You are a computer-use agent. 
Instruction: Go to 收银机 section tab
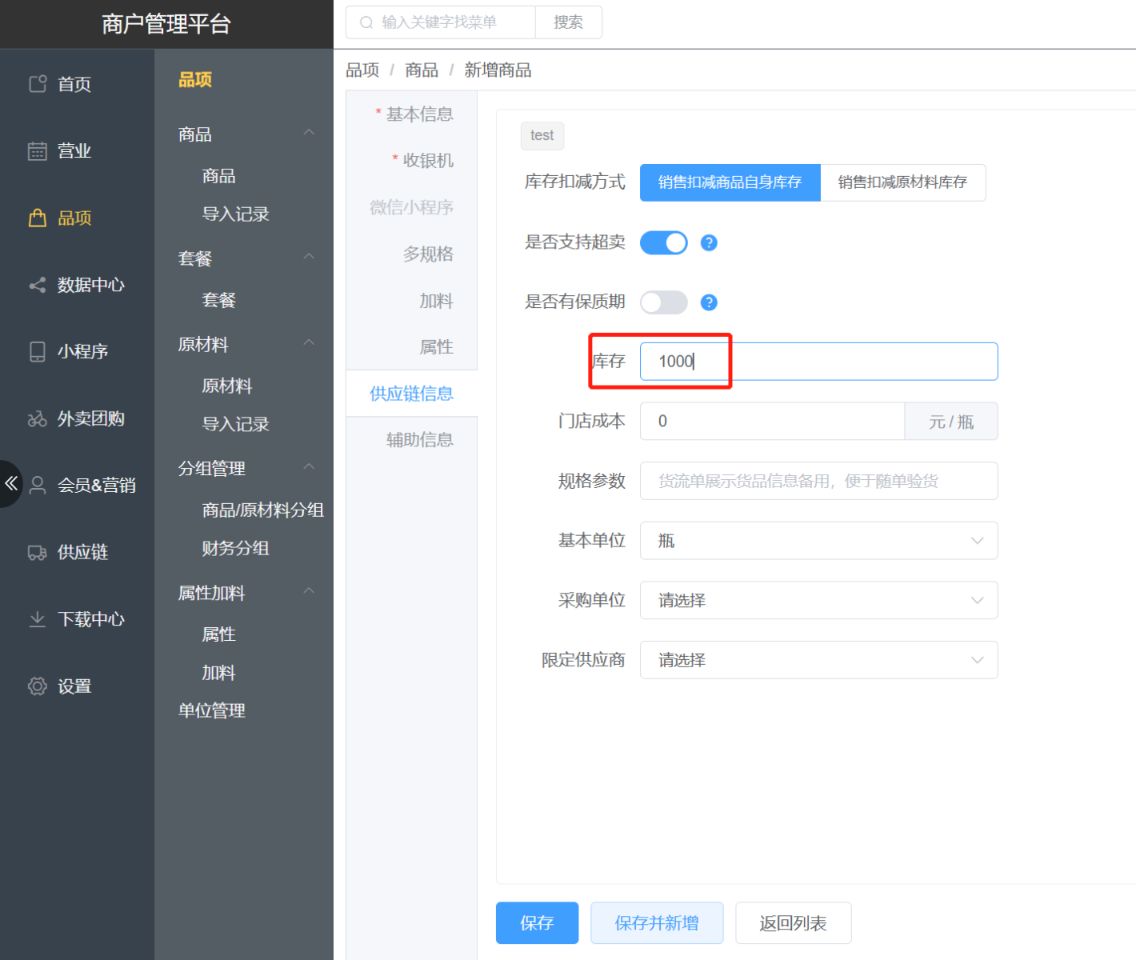[x=412, y=160]
